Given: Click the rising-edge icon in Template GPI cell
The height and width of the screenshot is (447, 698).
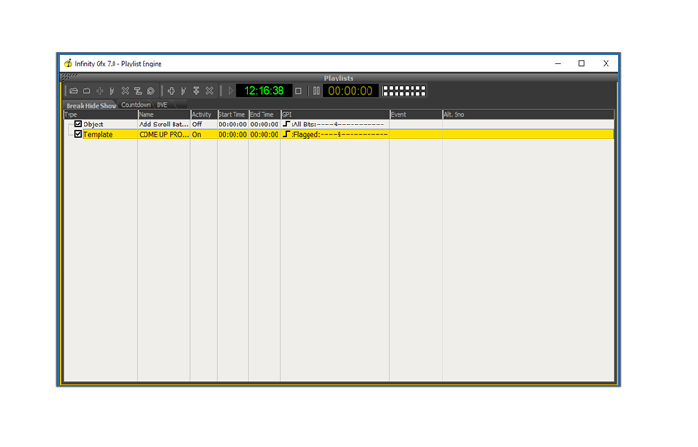Looking at the screenshot, I should point(286,134).
